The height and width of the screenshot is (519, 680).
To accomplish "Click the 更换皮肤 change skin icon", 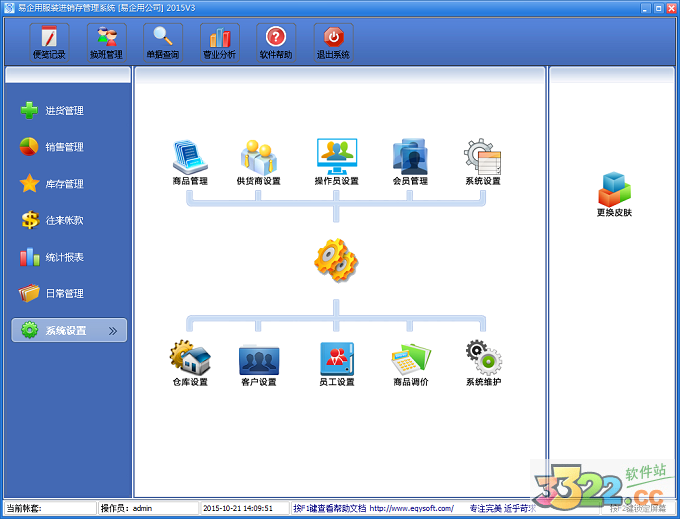I will (x=614, y=192).
